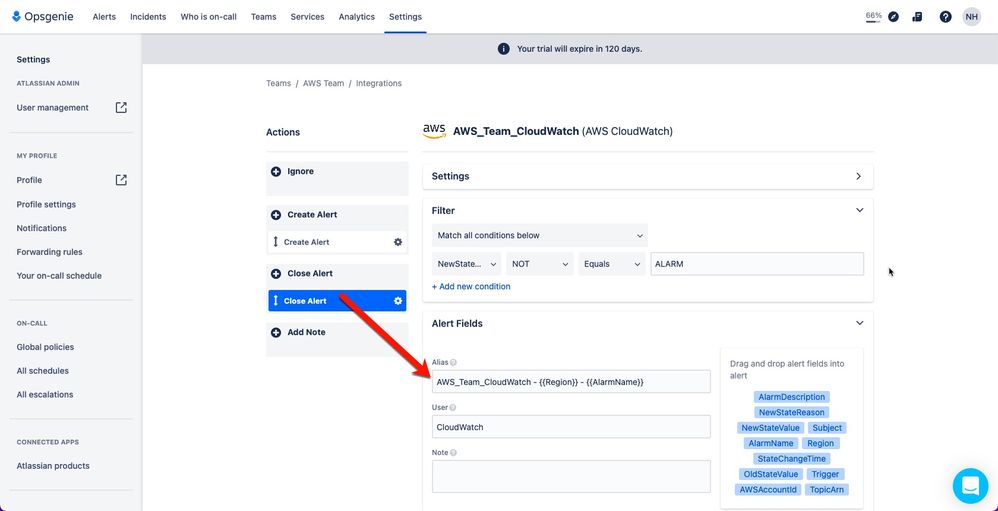
Task: Open Your on-call schedule
Action: click(59, 276)
